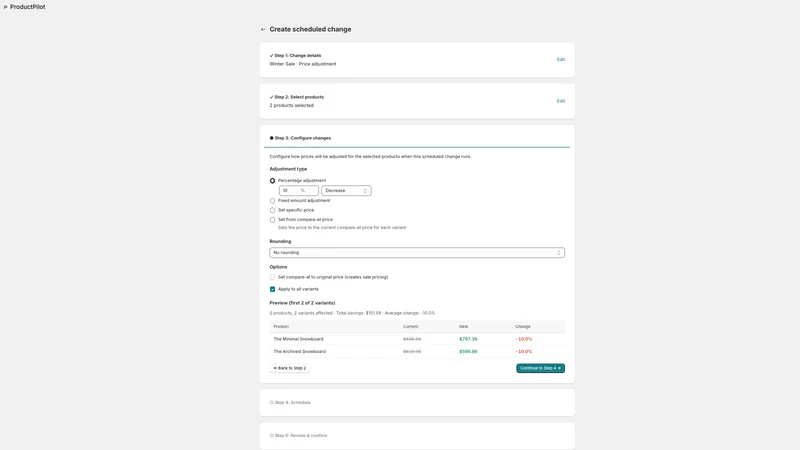The width and height of the screenshot is (800, 450).
Task: Click new price $566.96
Action: [468, 352]
